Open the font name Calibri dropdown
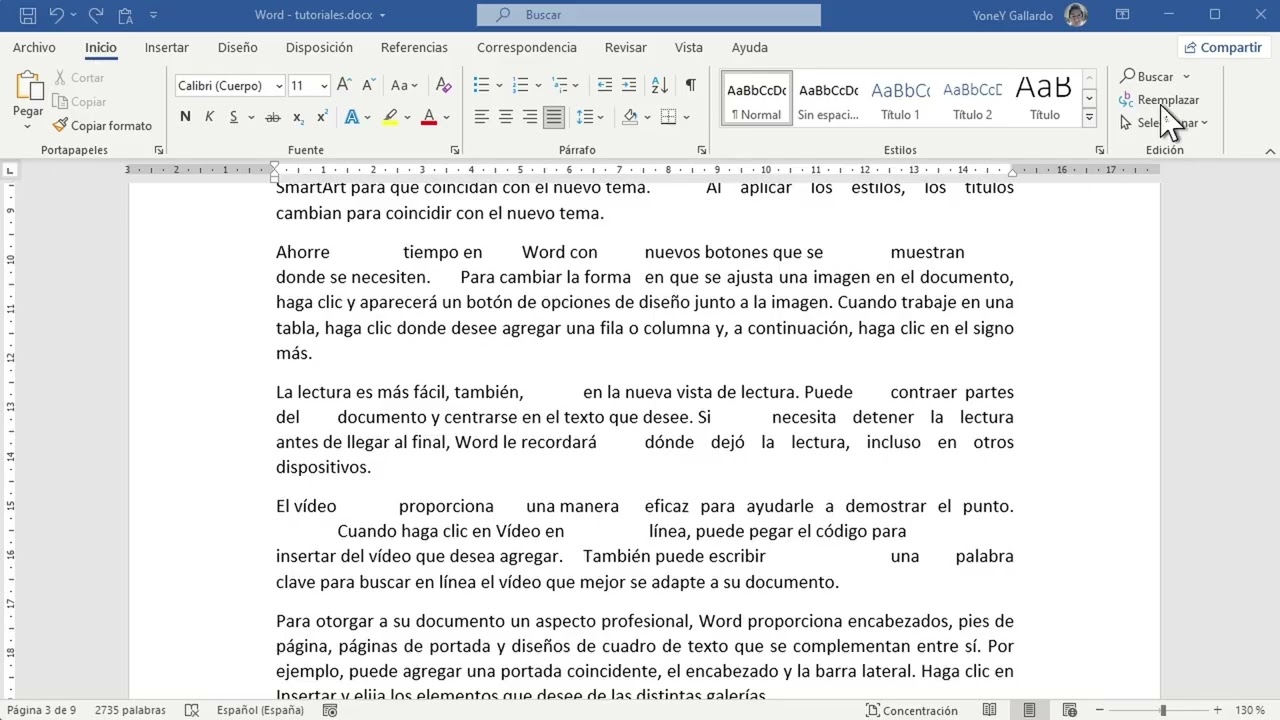This screenshot has height=720, width=1280. coord(279,86)
